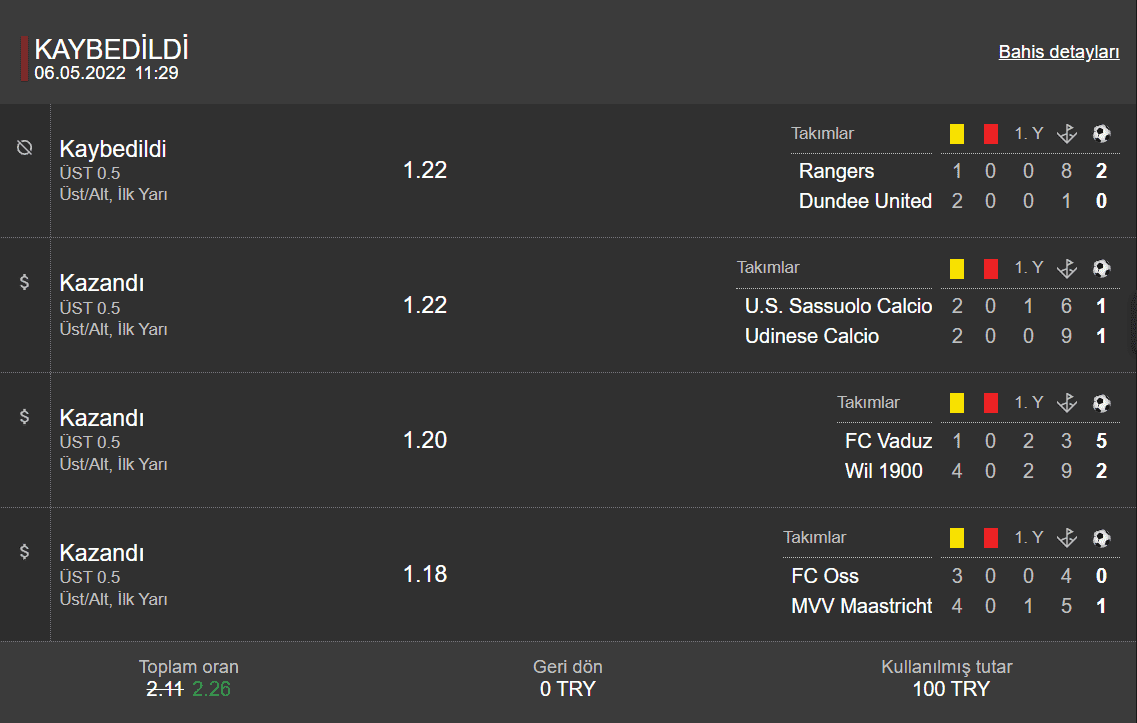Click the corner flag icon in FC Vaduz table
The width and height of the screenshot is (1137, 723).
coord(1067,403)
